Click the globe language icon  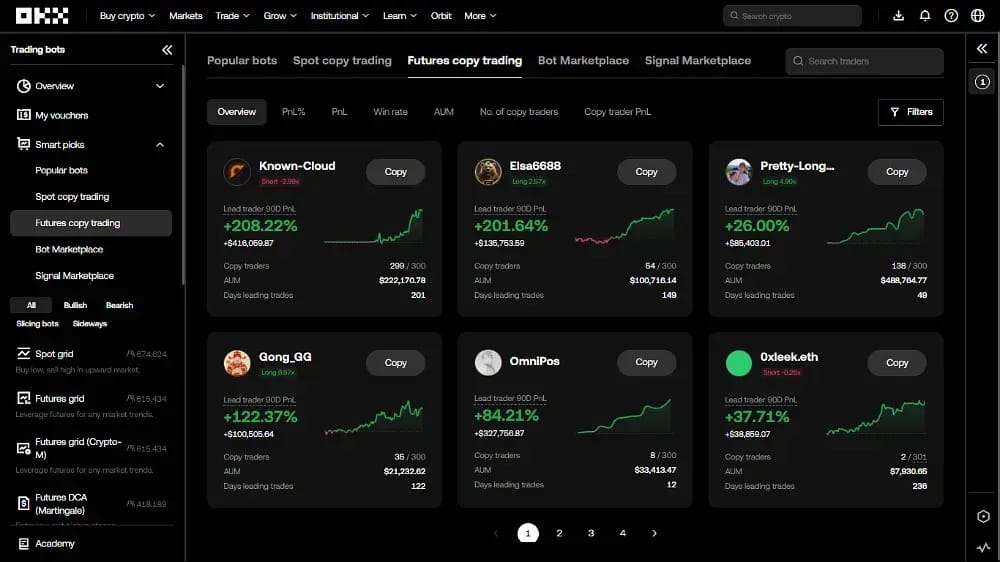978,15
